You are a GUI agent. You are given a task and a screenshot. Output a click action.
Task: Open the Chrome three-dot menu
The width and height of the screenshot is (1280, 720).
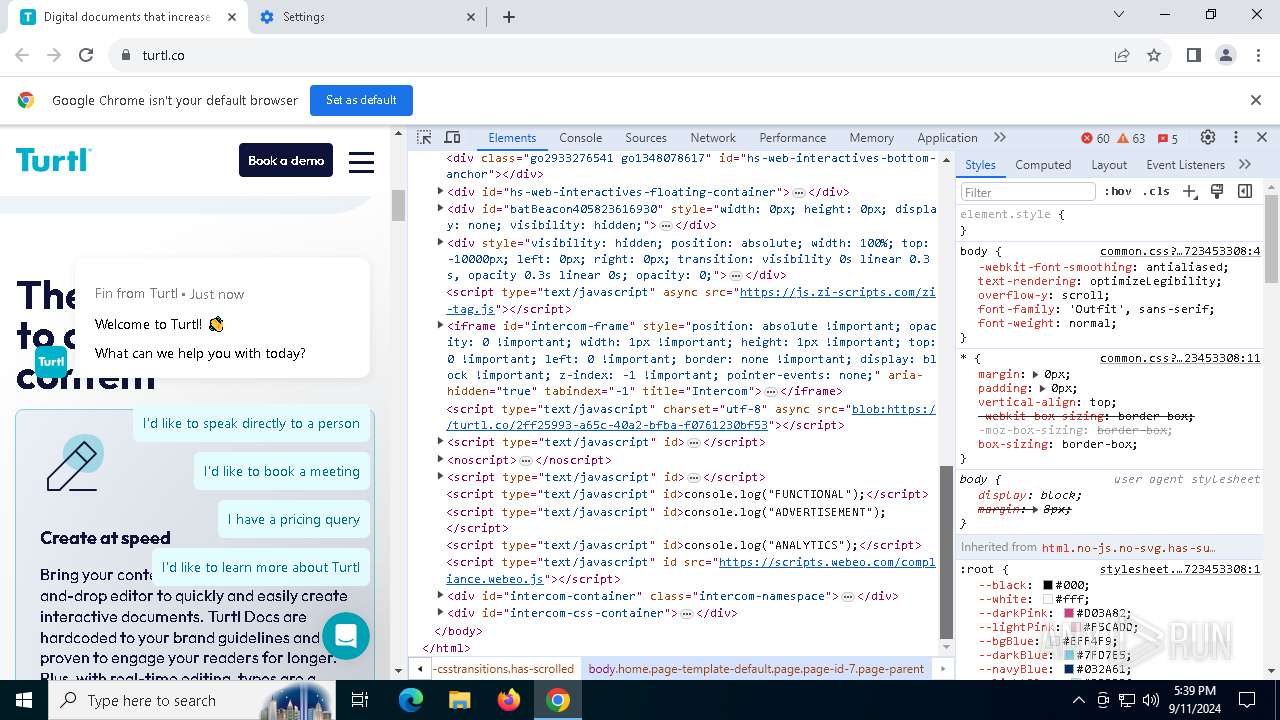coord(1257,56)
